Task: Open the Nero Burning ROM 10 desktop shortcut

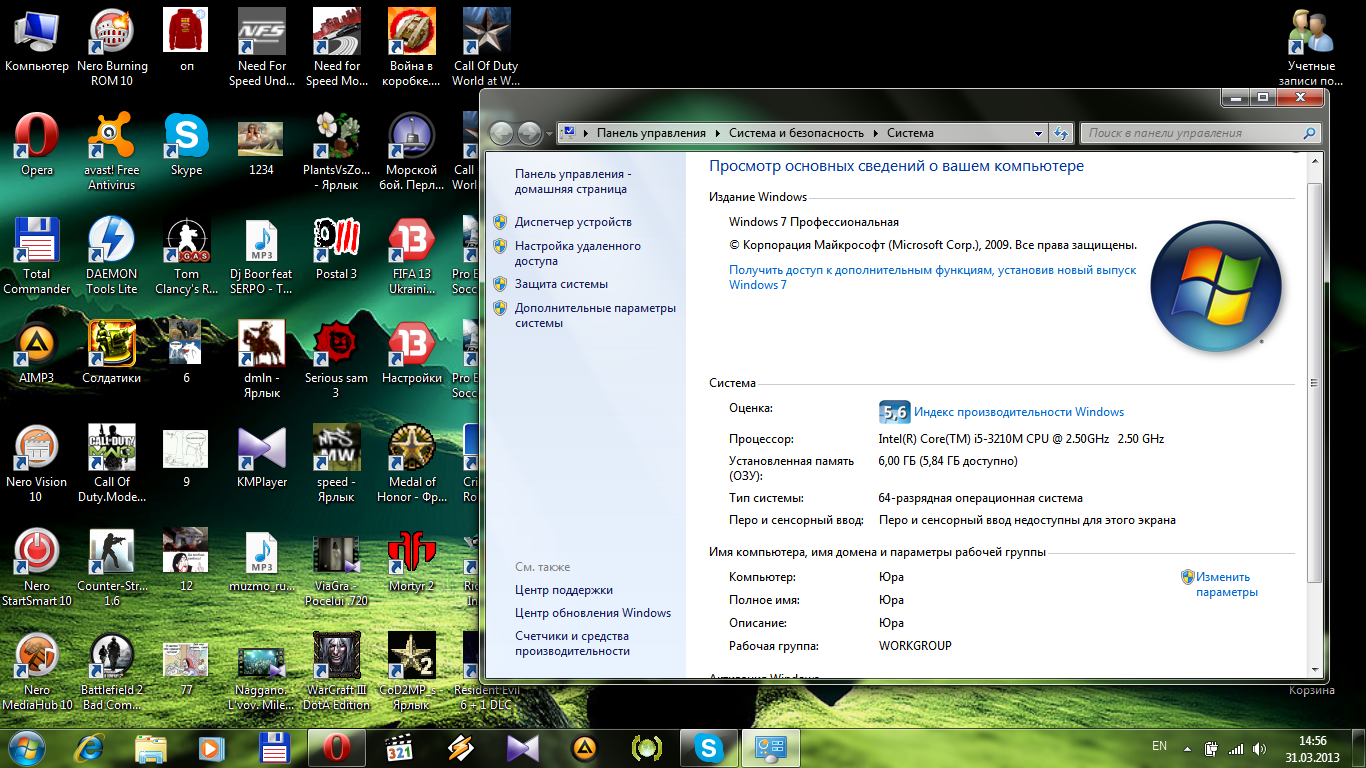Action: 112,47
